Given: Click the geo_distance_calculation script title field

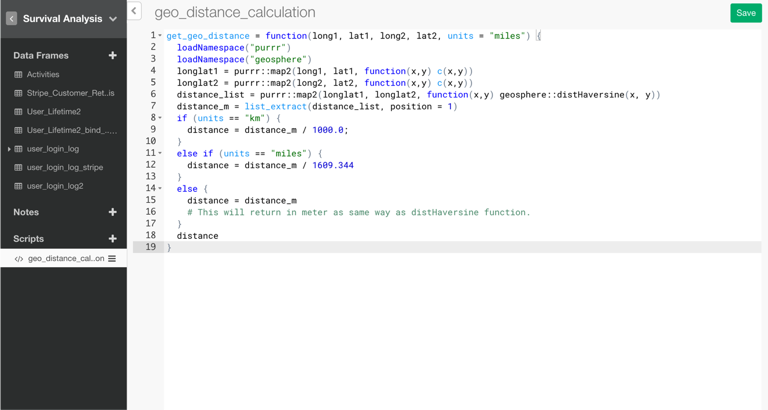Looking at the screenshot, I should (x=235, y=13).
